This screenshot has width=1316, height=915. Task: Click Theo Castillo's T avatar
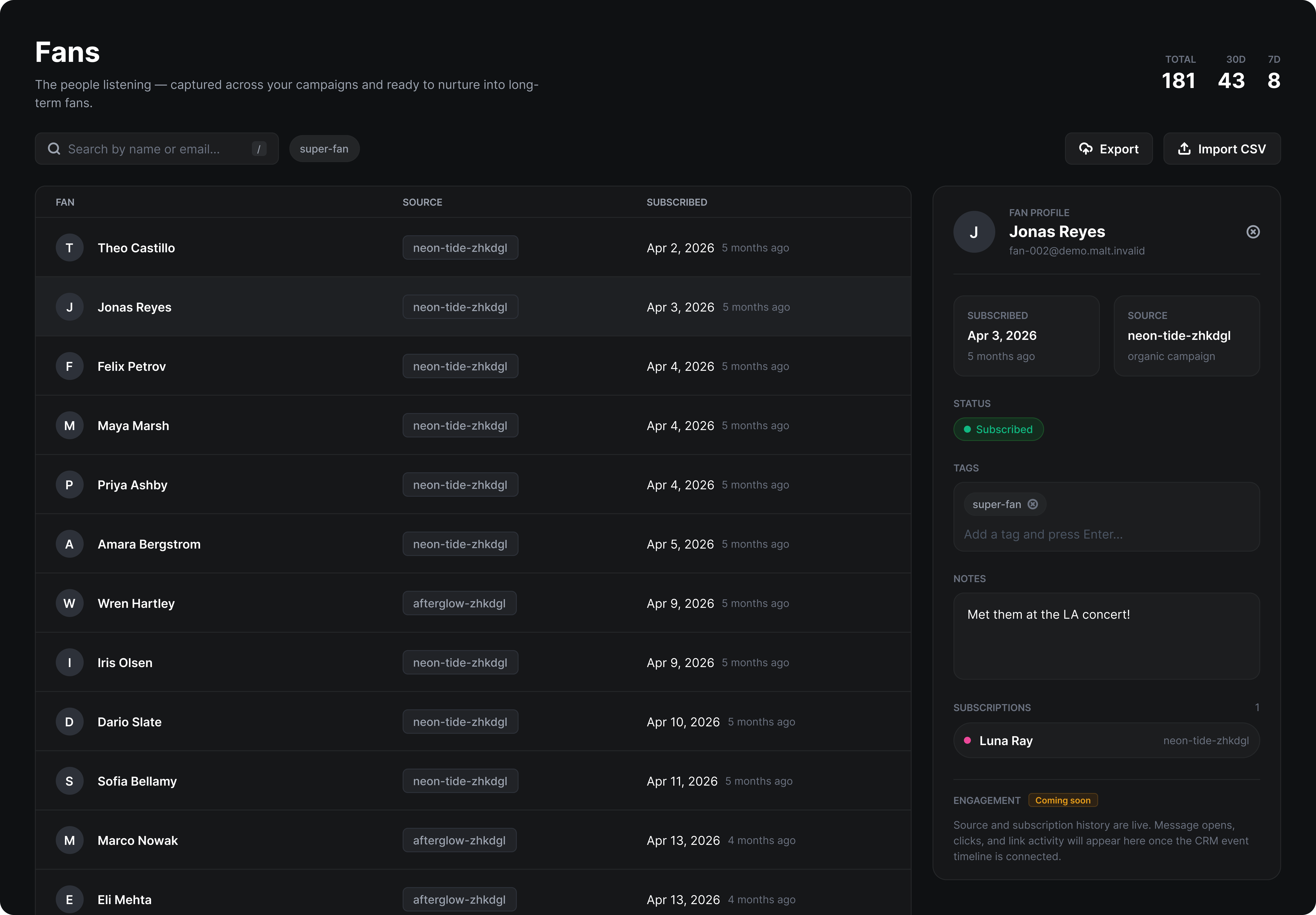click(69, 247)
